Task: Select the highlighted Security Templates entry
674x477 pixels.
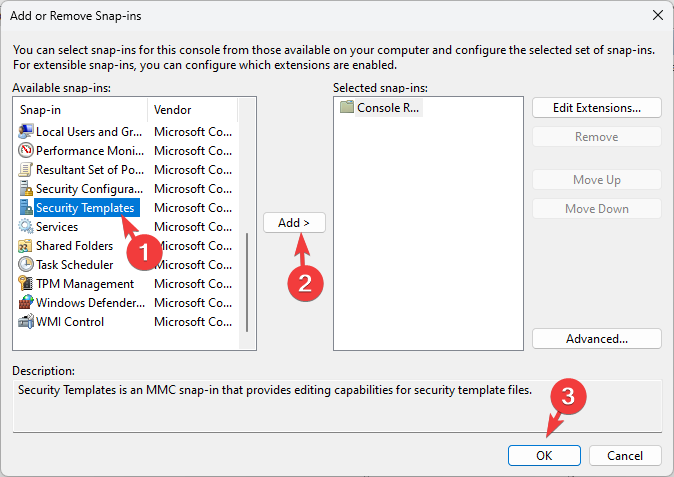Action: [x=86, y=208]
